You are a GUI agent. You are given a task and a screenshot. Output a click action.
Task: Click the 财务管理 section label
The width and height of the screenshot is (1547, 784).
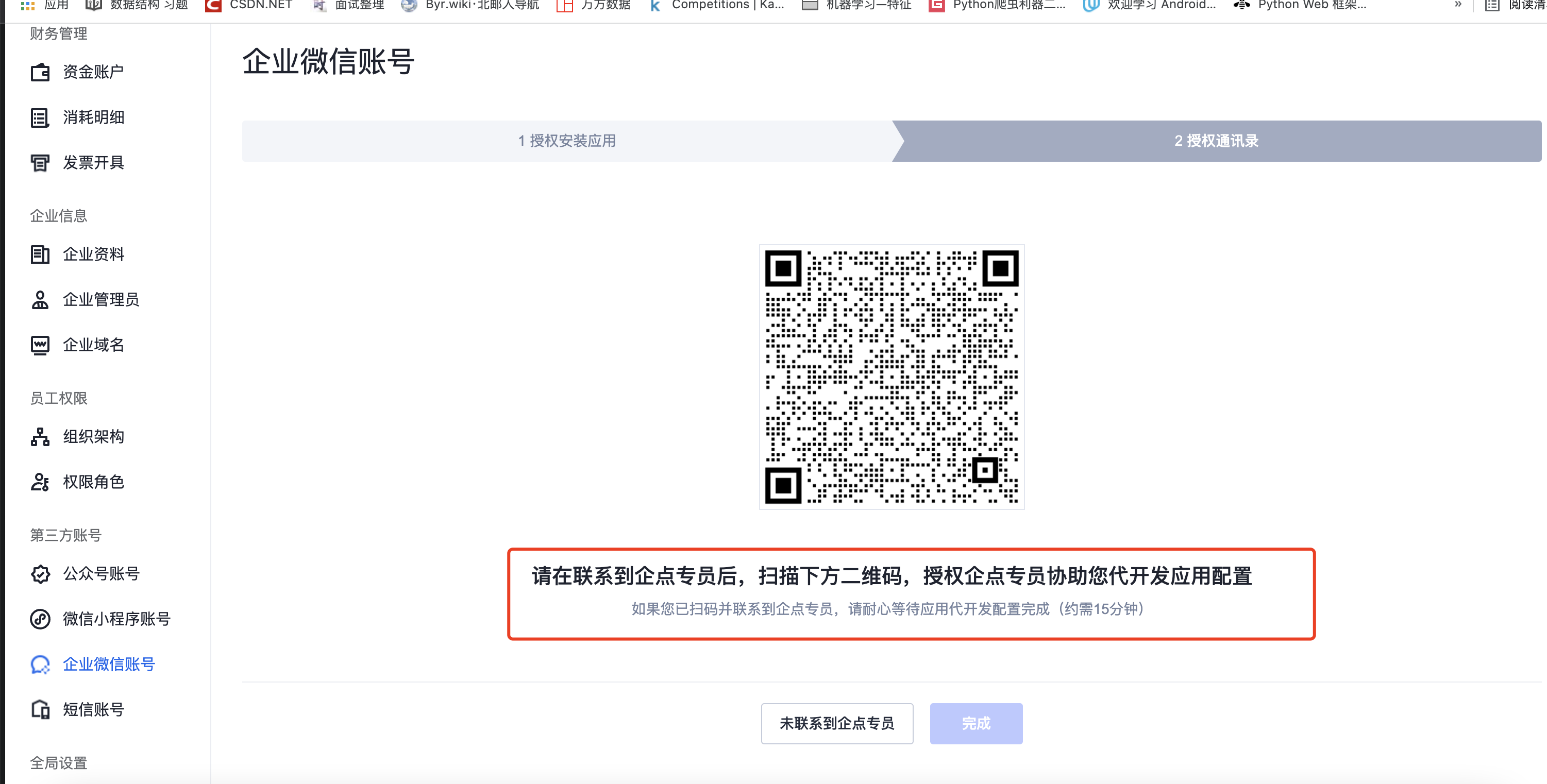click(59, 33)
